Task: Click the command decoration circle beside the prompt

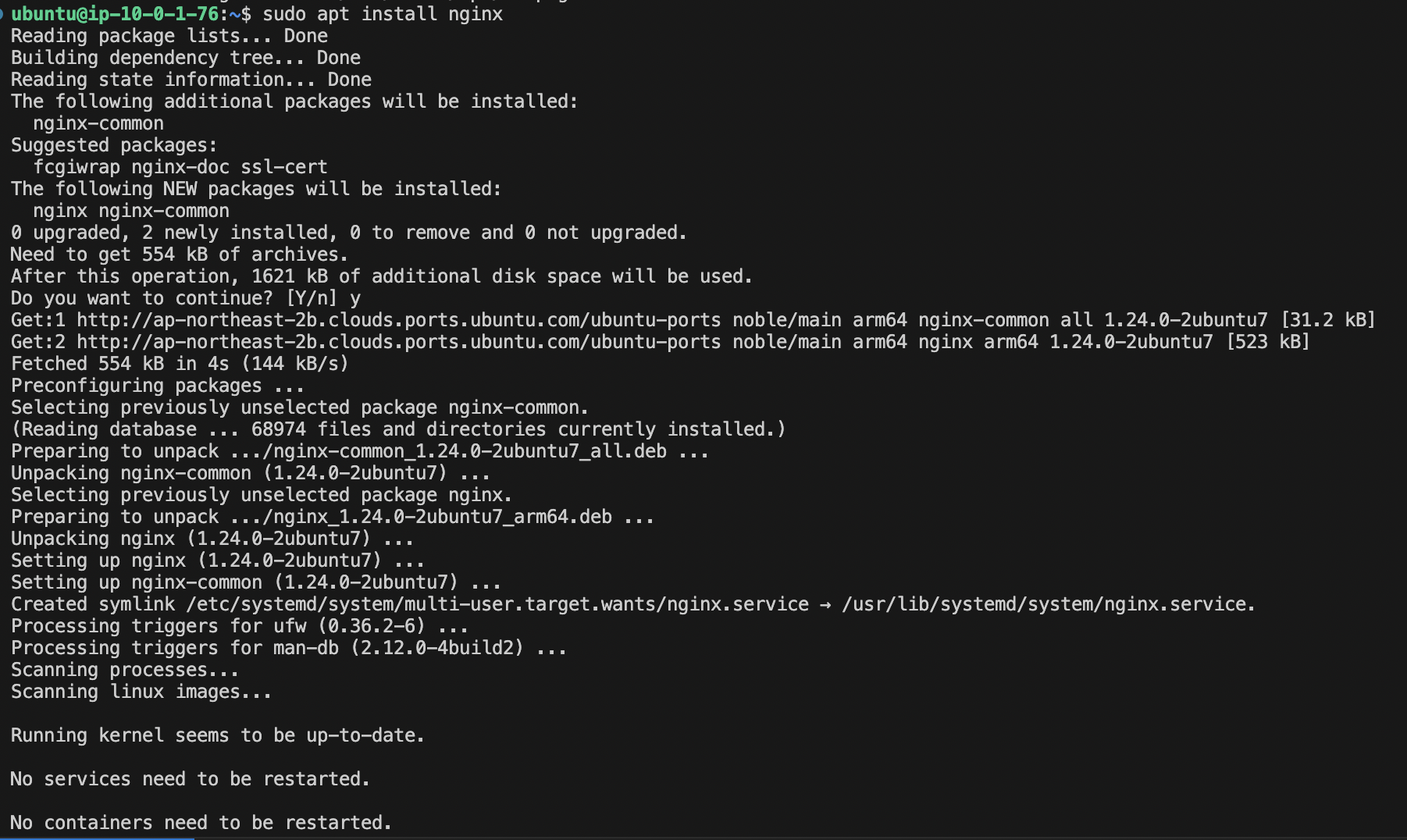Action: tap(2, 14)
